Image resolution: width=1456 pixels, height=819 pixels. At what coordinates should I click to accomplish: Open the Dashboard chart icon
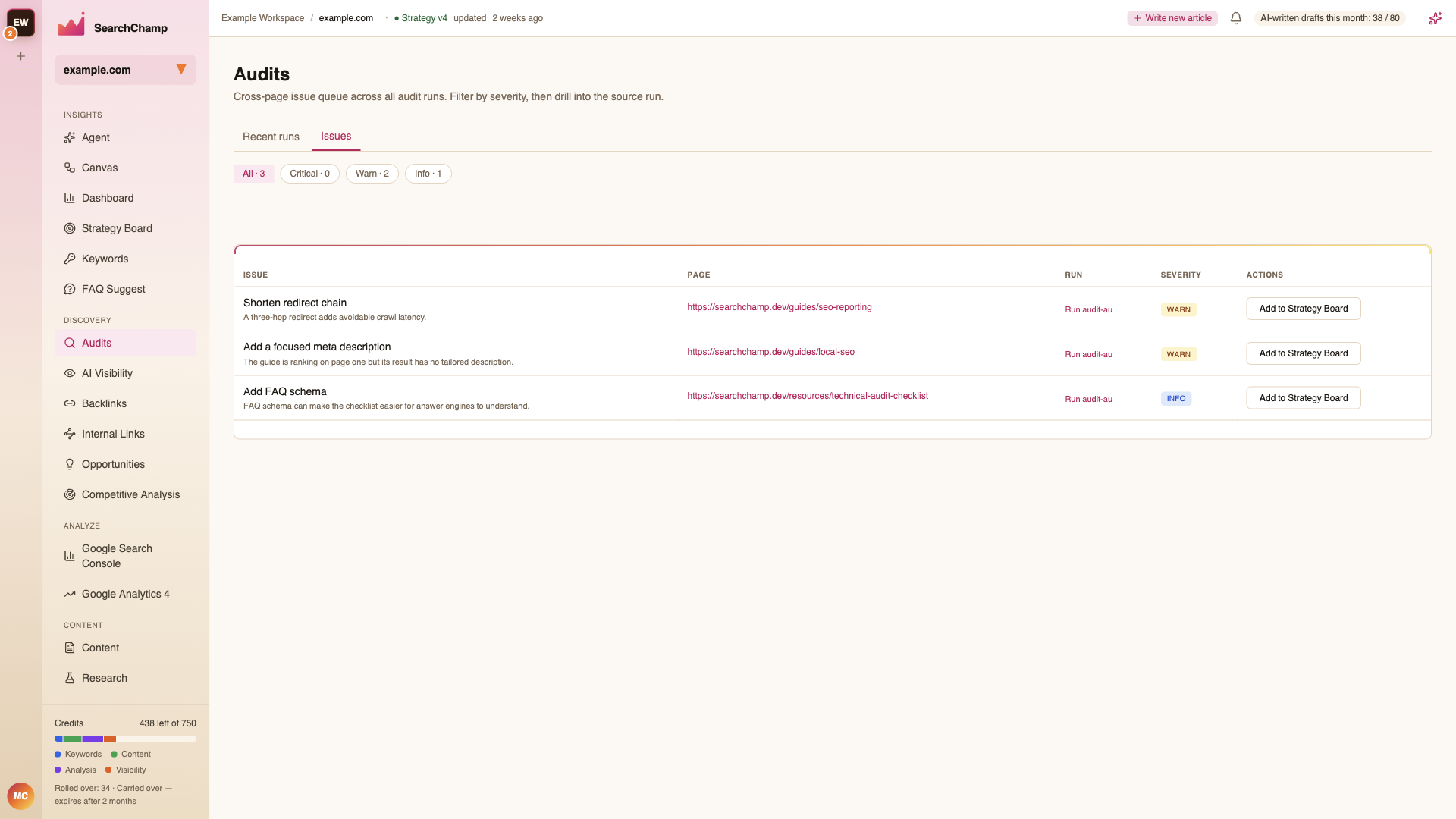(70, 198)
